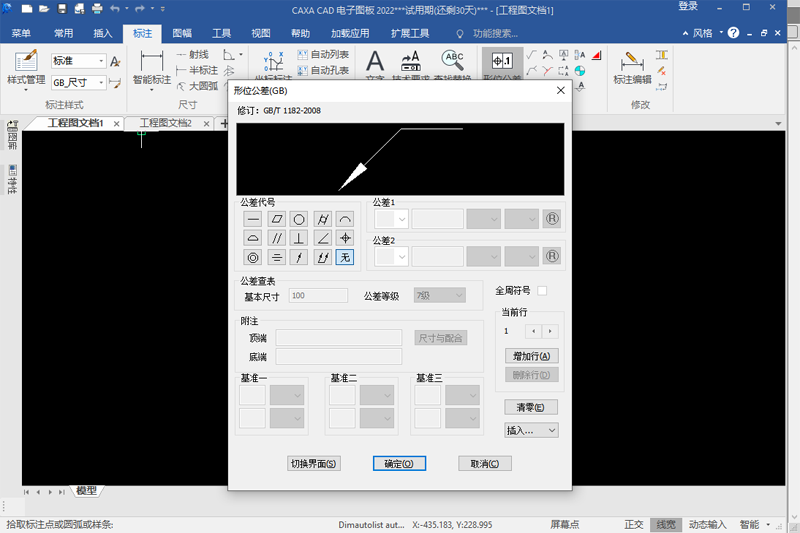Select the perpendicularity tolerance symbol
800x533 pixels.
pyautogui.click(x=299, y=238)
